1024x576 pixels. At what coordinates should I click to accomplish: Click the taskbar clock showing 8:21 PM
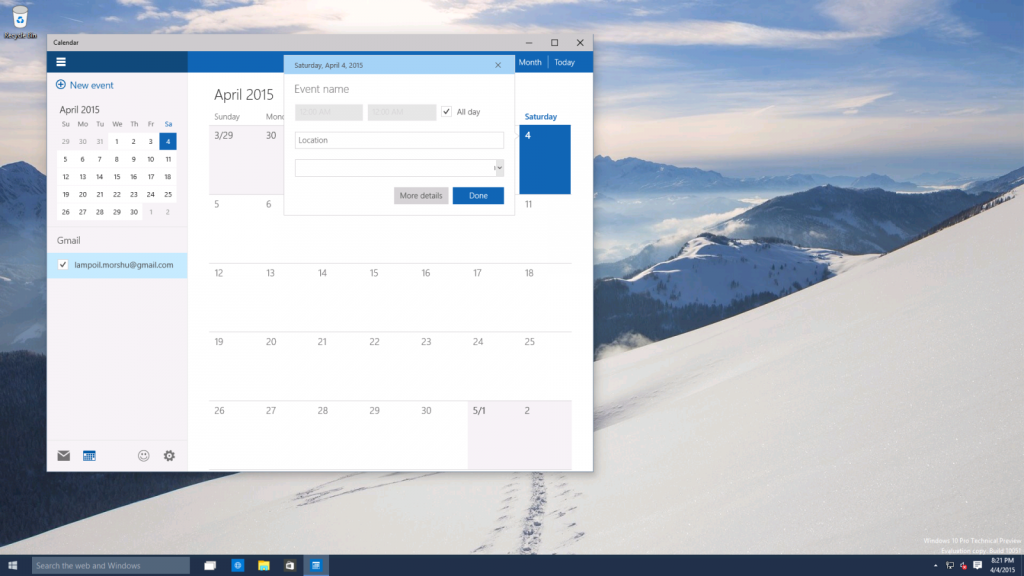(x=1002, y=566)
